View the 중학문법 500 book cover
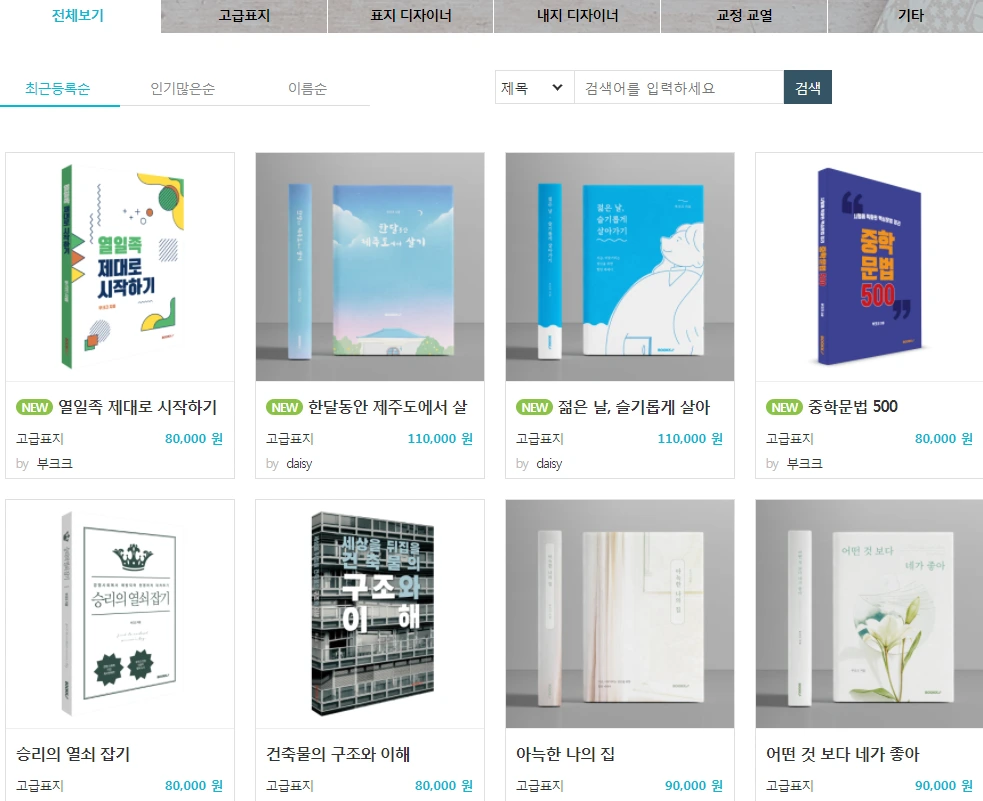This screenshot has width=983, height=801. tap(870, 267)
